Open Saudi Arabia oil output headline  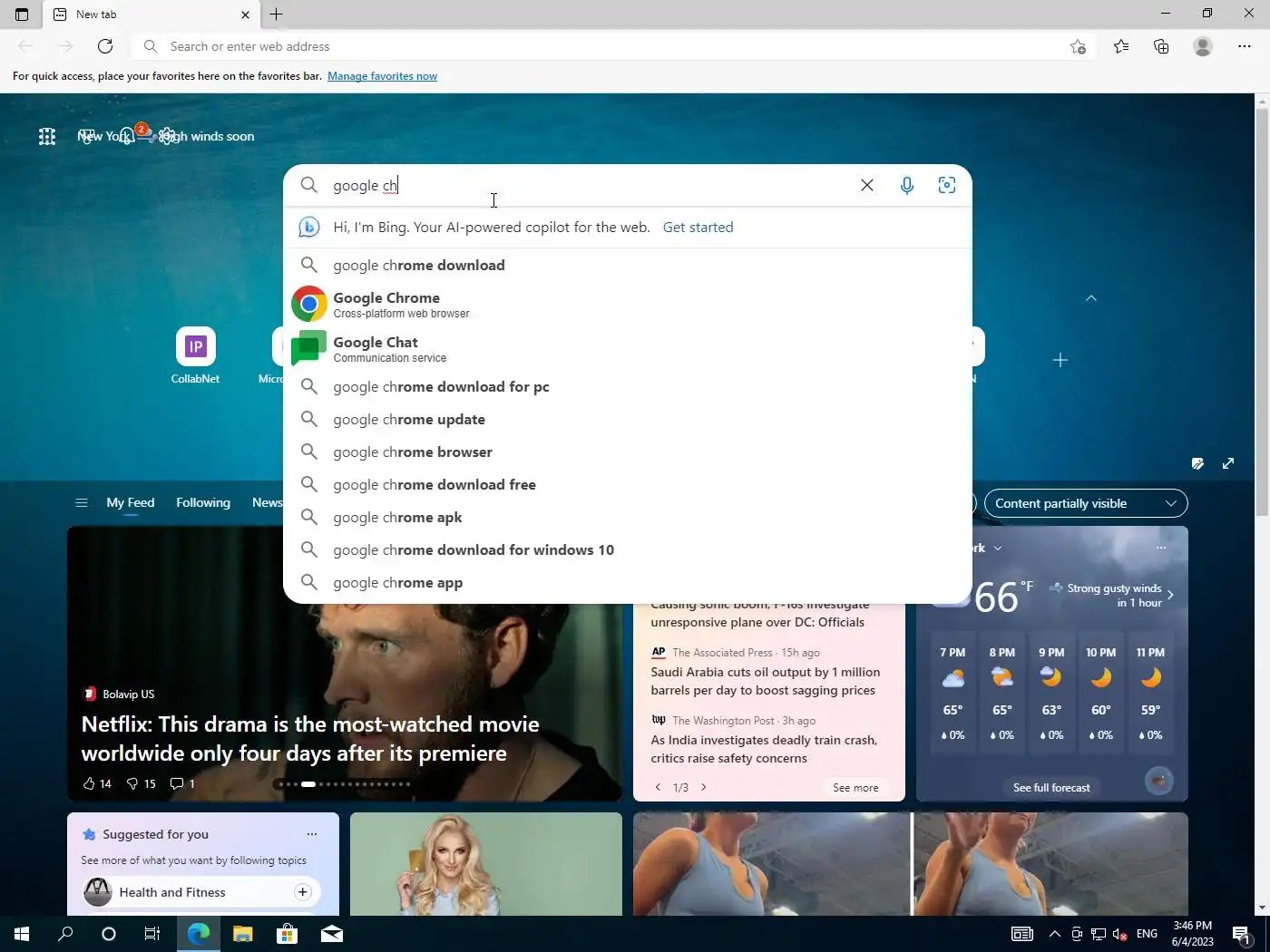coord(766,681)
